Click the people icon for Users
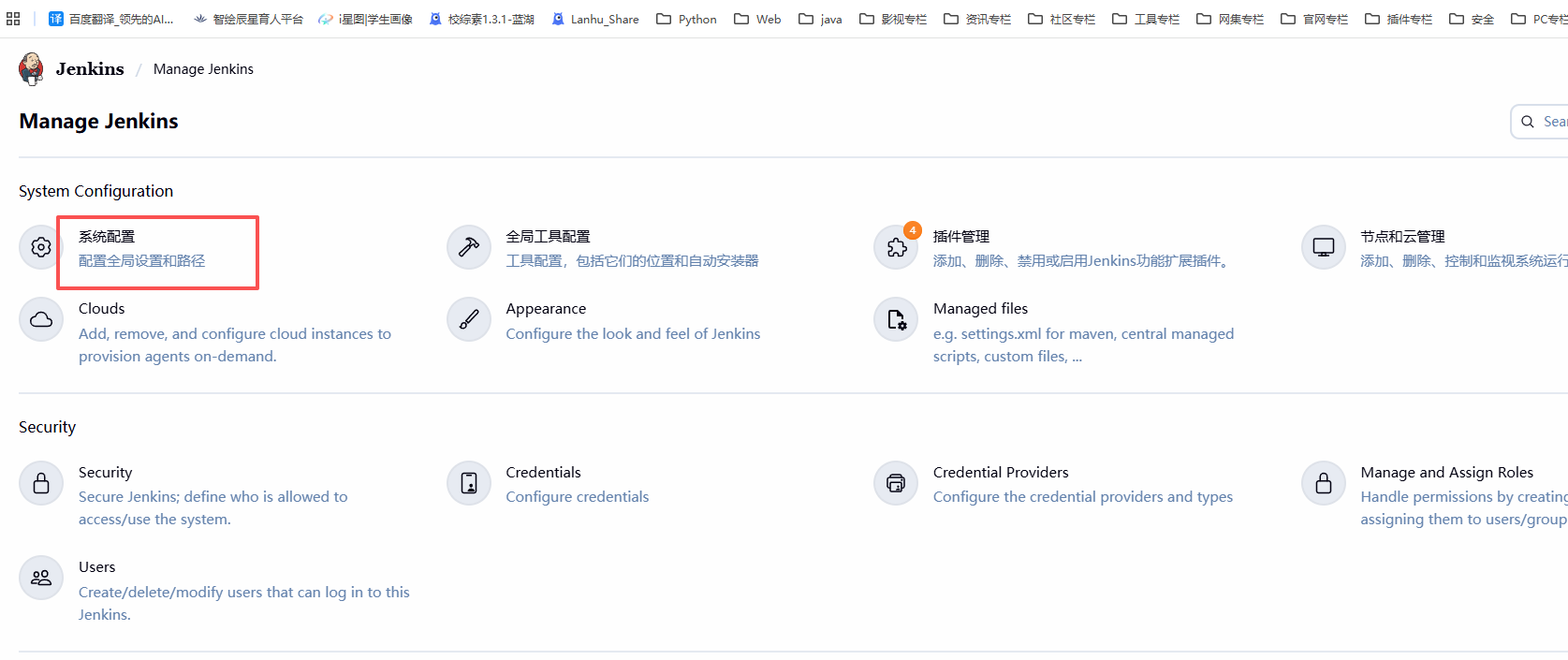This screenshot has height=660, width=1568. 41,578
